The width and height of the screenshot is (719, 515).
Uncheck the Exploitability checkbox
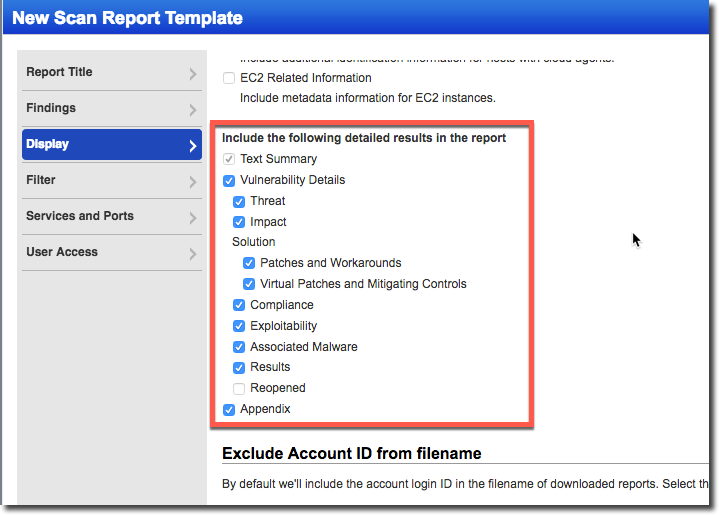click(x=239, y=327)
